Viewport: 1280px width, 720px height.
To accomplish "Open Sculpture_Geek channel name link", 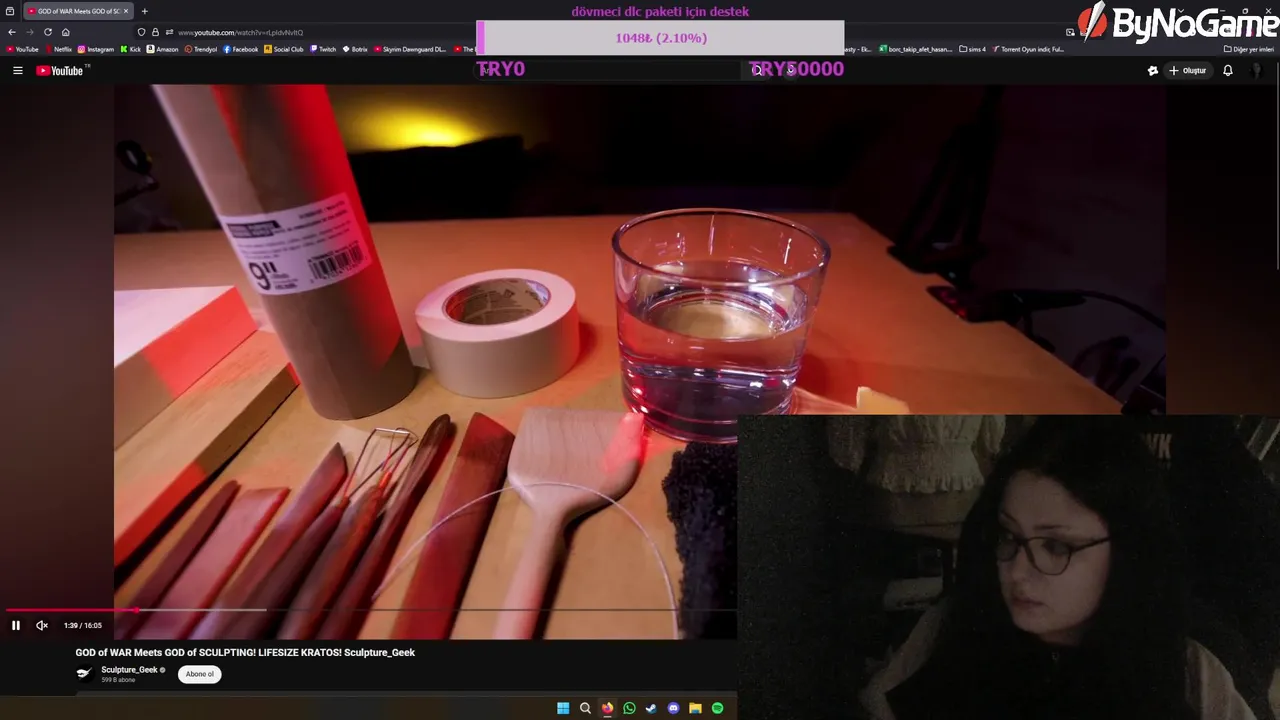I will (x=129, y=669).
